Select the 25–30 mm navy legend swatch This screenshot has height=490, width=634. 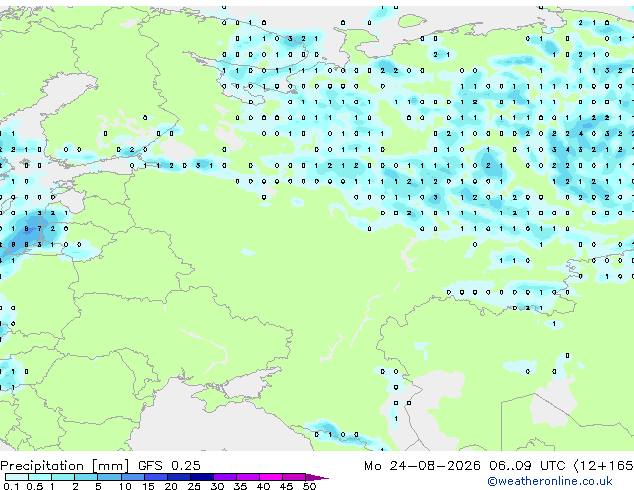201,477
